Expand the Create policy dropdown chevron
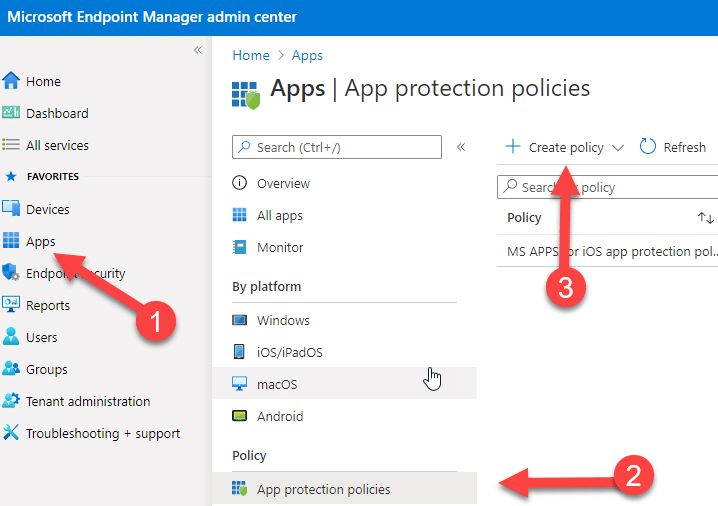 [x=618, y=148]
